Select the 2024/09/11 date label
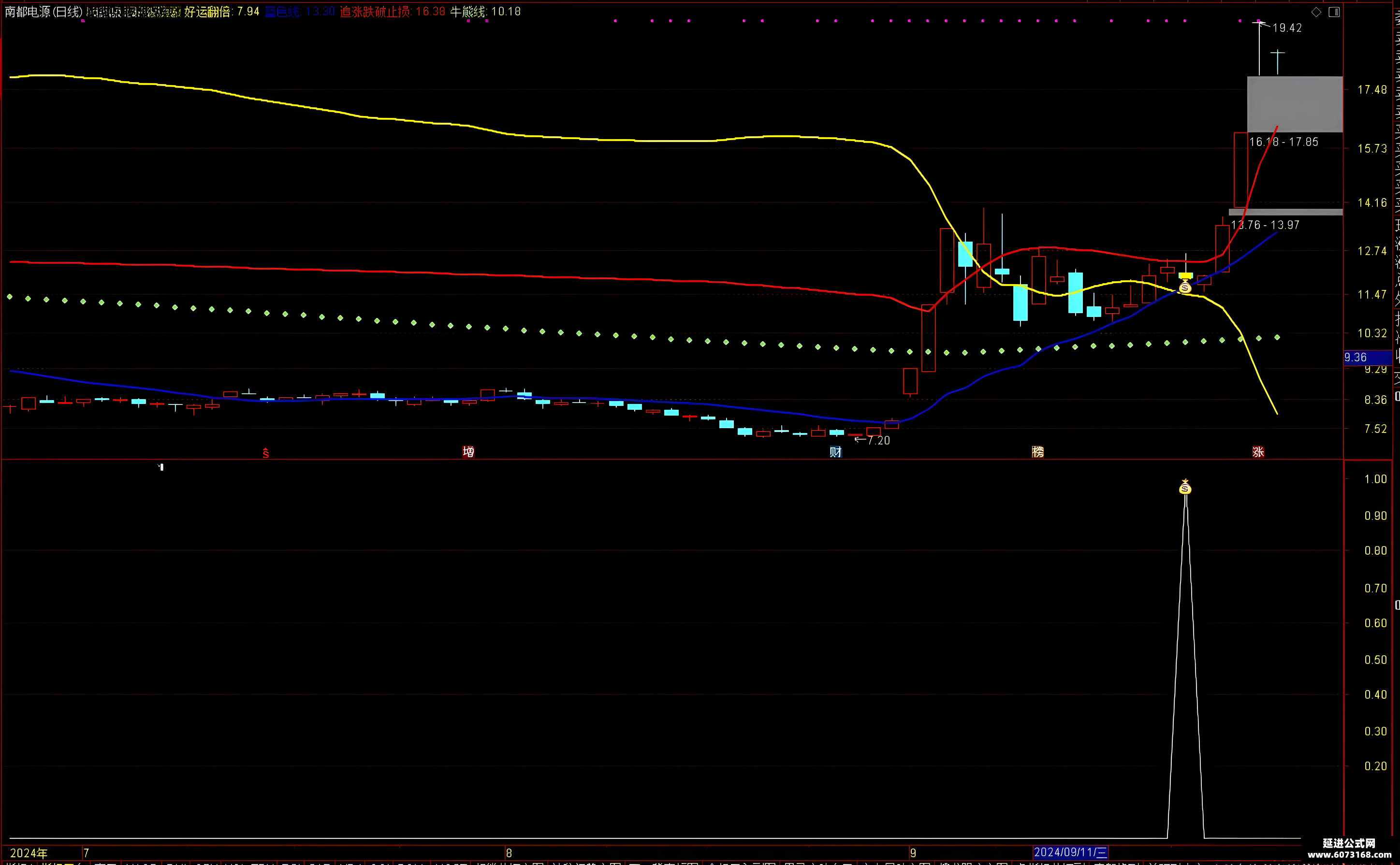Screen dimensions: 1400x865 [1070, 852]
